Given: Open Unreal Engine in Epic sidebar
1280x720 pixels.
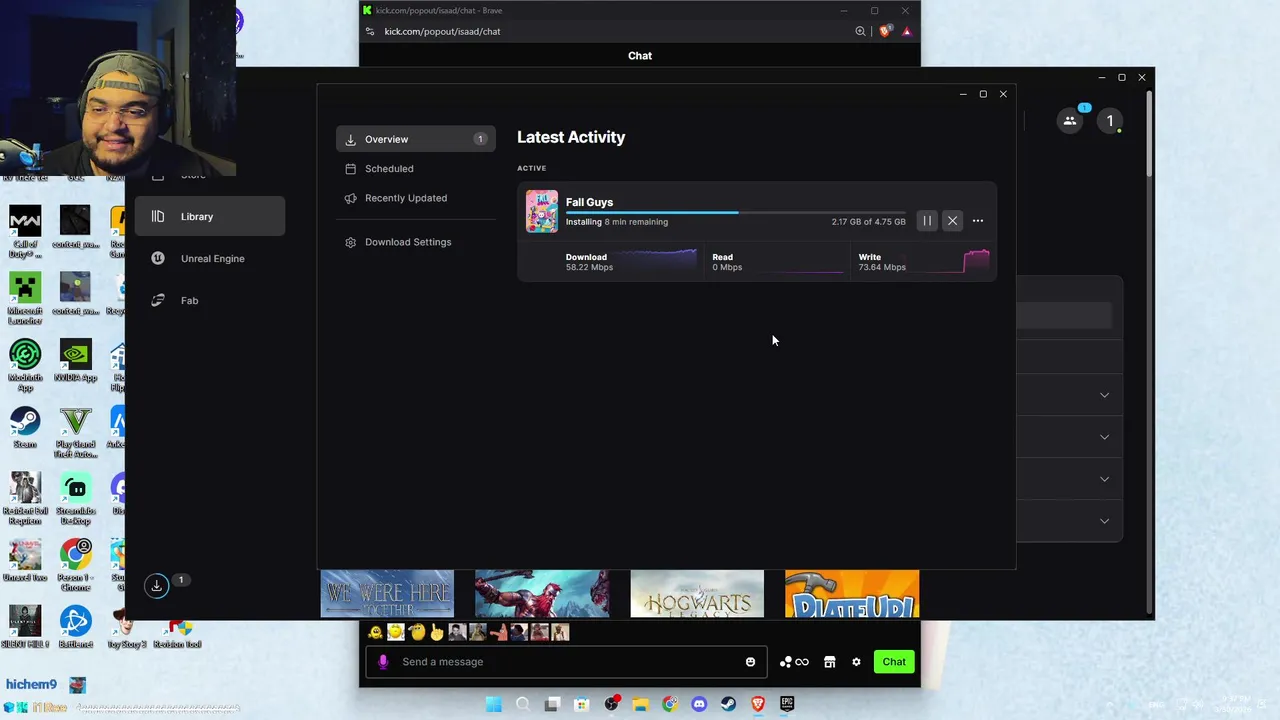Looking at the screenshot, I should pyautogui.click(x=210, y=258).
